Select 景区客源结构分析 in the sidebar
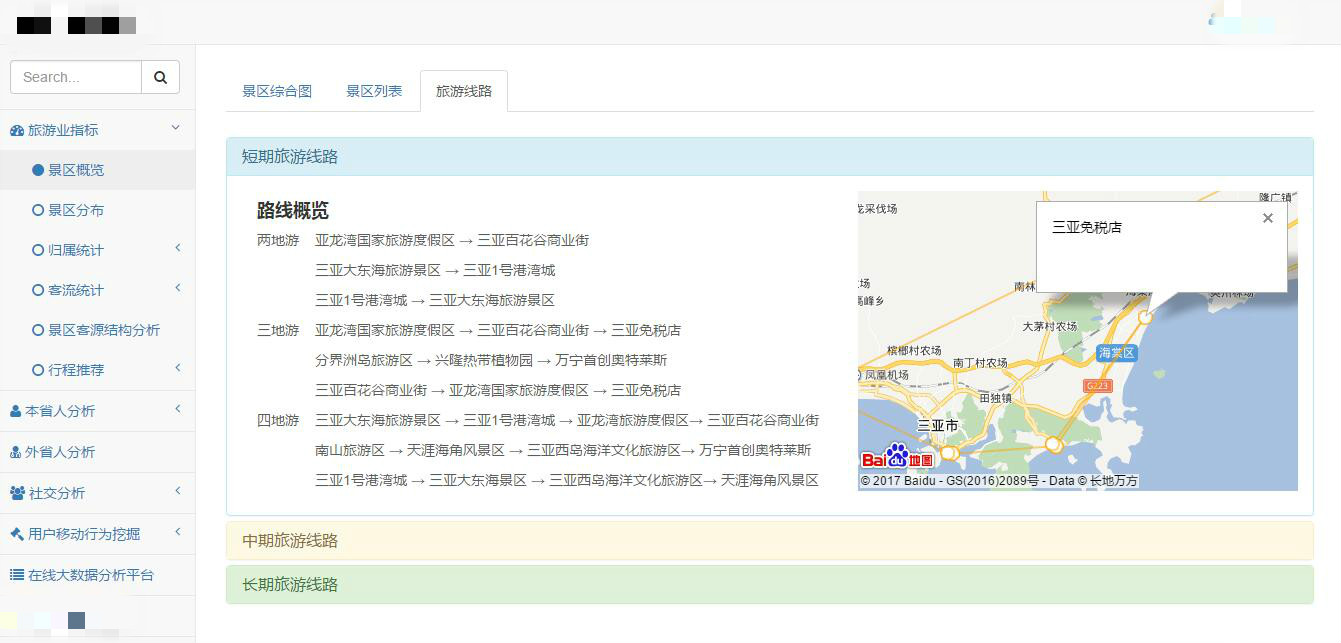Image resolution: width=1341 pixels, height=643 pixels. 103,330
